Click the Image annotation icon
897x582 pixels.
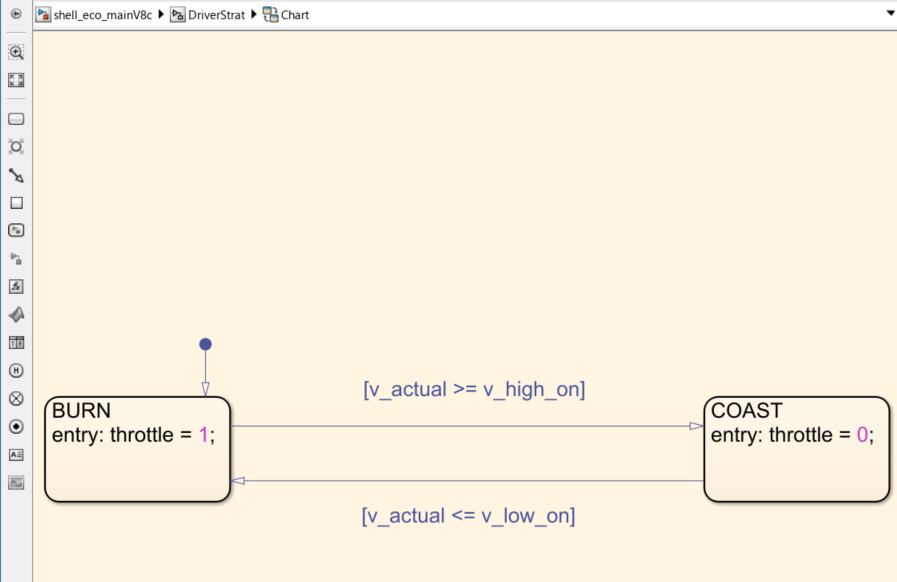pyautogui.click(x=16, y=482)
